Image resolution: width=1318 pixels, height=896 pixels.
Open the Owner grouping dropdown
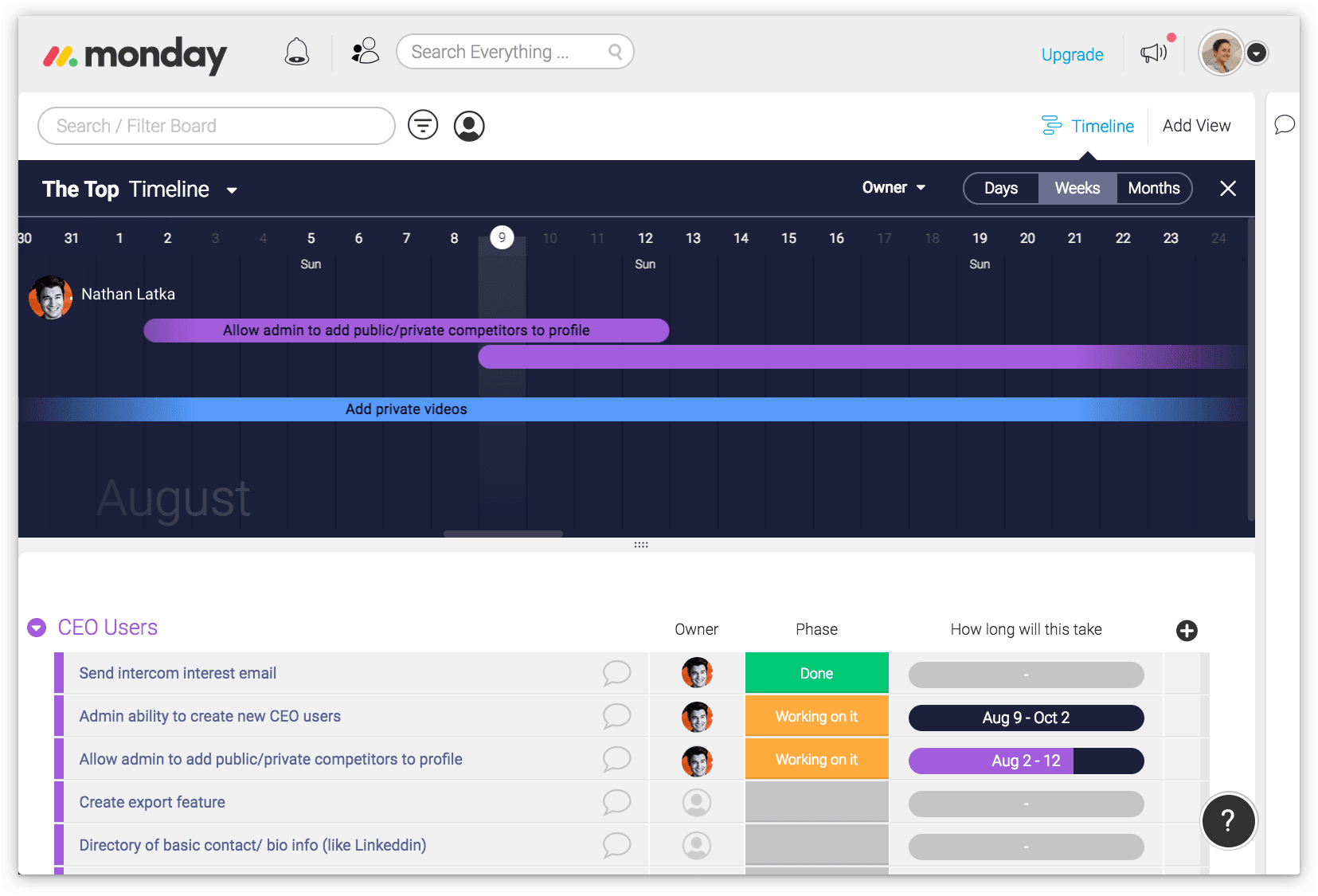[x=894, y=188]
